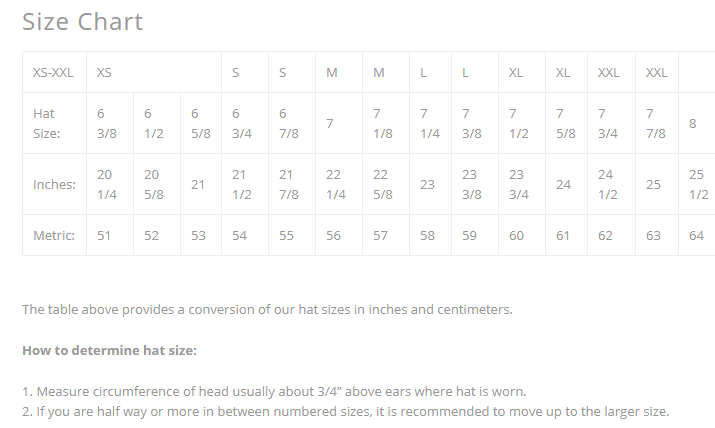Select the metric 60 cell

516,235
